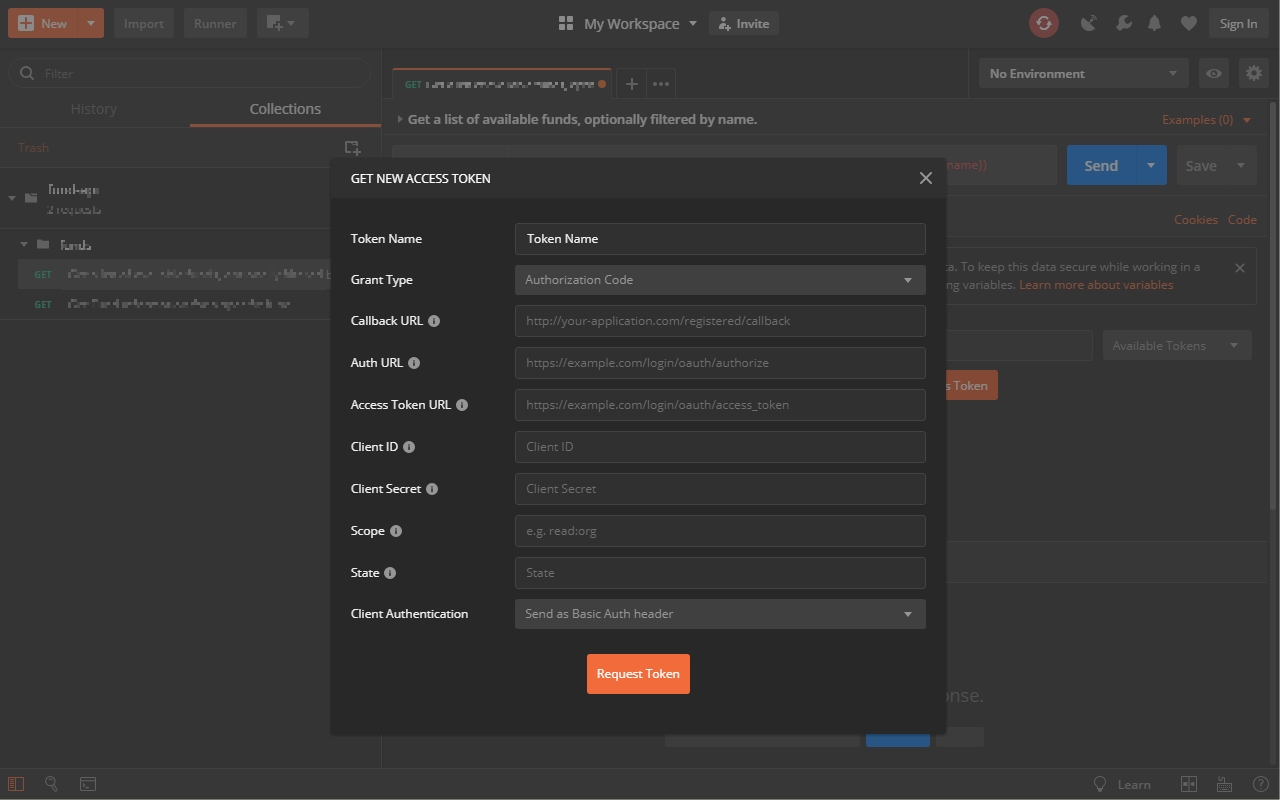
Task: Open the Runner
Action: click(216, 23)
